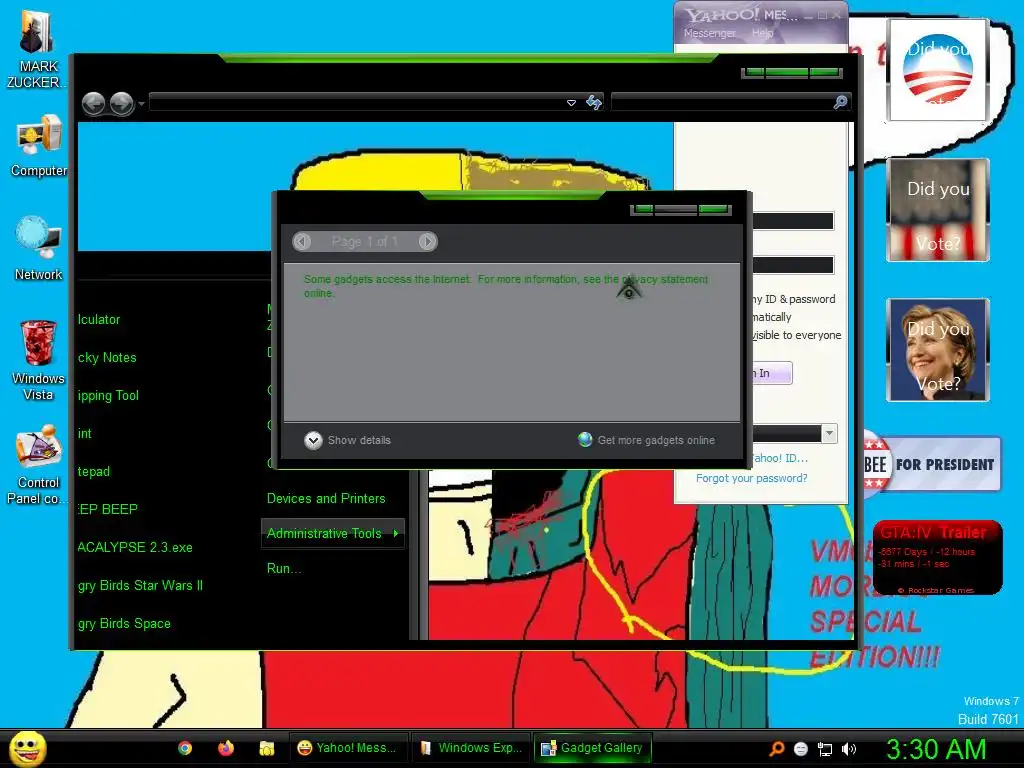Switch to Gadget Gallery taskbar button

tap(593, 748)
